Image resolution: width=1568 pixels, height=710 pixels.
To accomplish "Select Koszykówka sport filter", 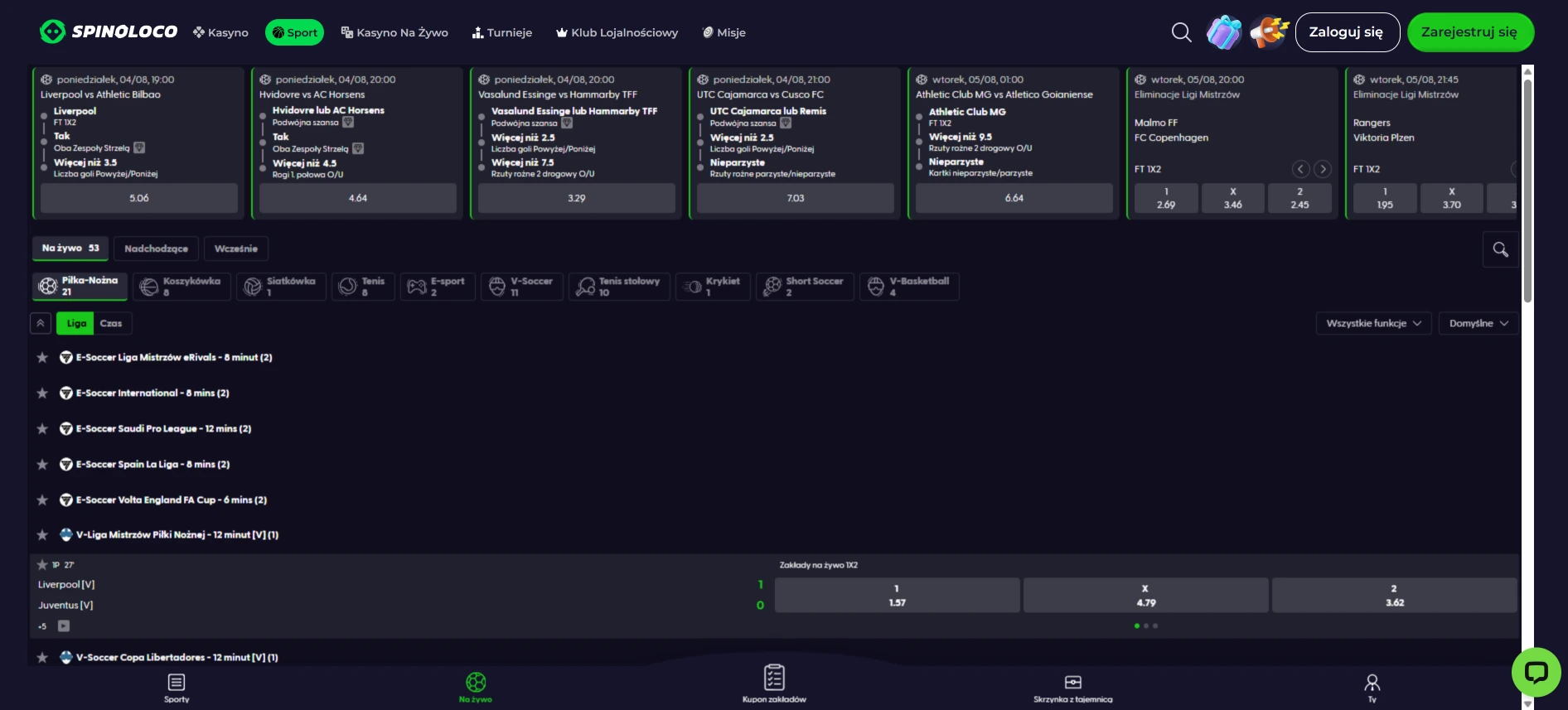I will coord(181,286).
